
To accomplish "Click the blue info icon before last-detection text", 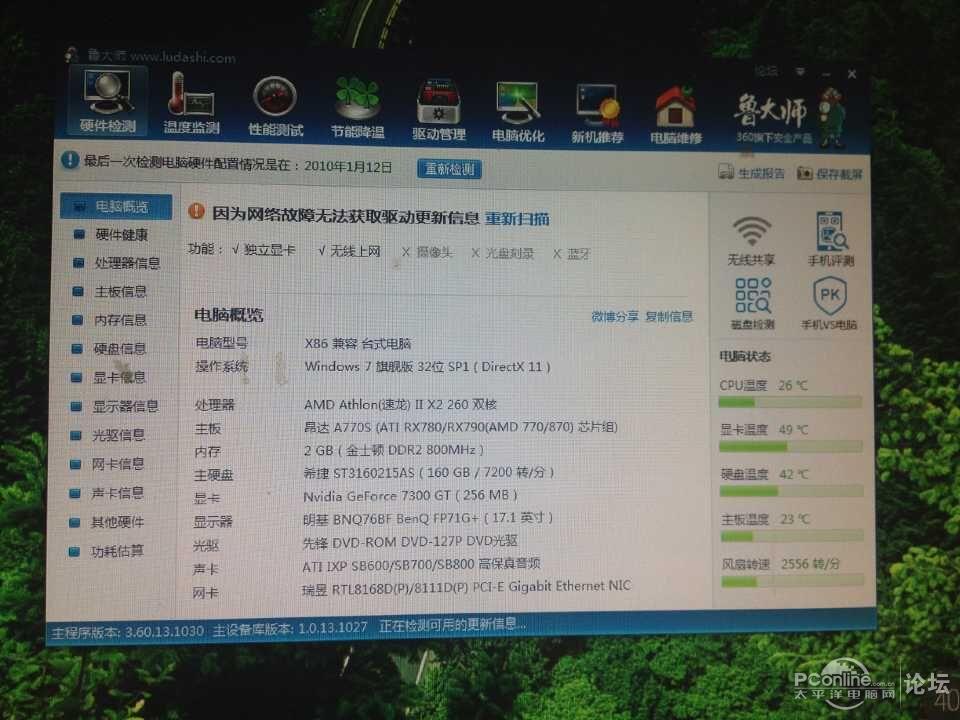I will 70,160.
